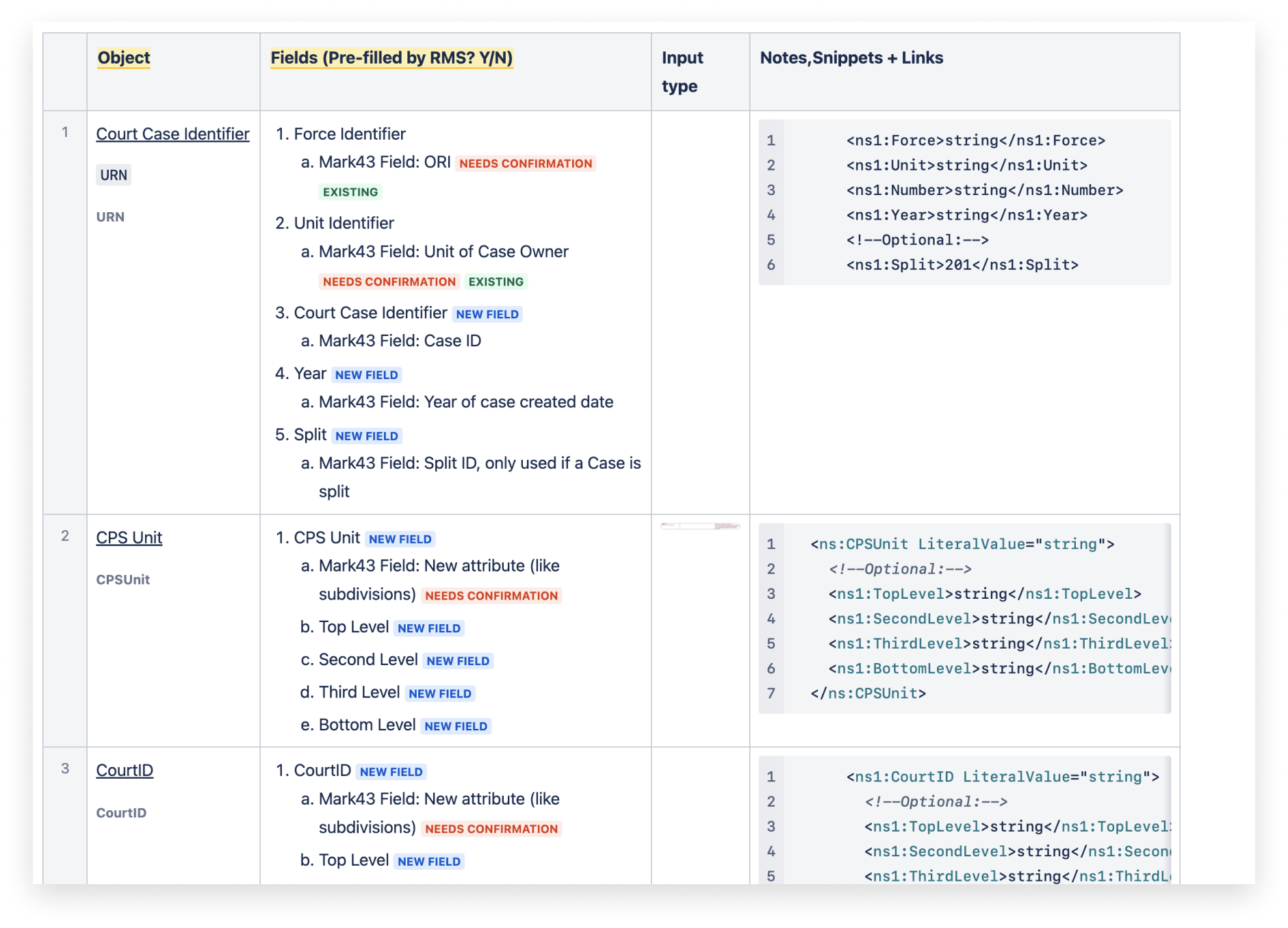Click code line '<ns1:CourtID LiteralValue="string">'

[1003, 777]
